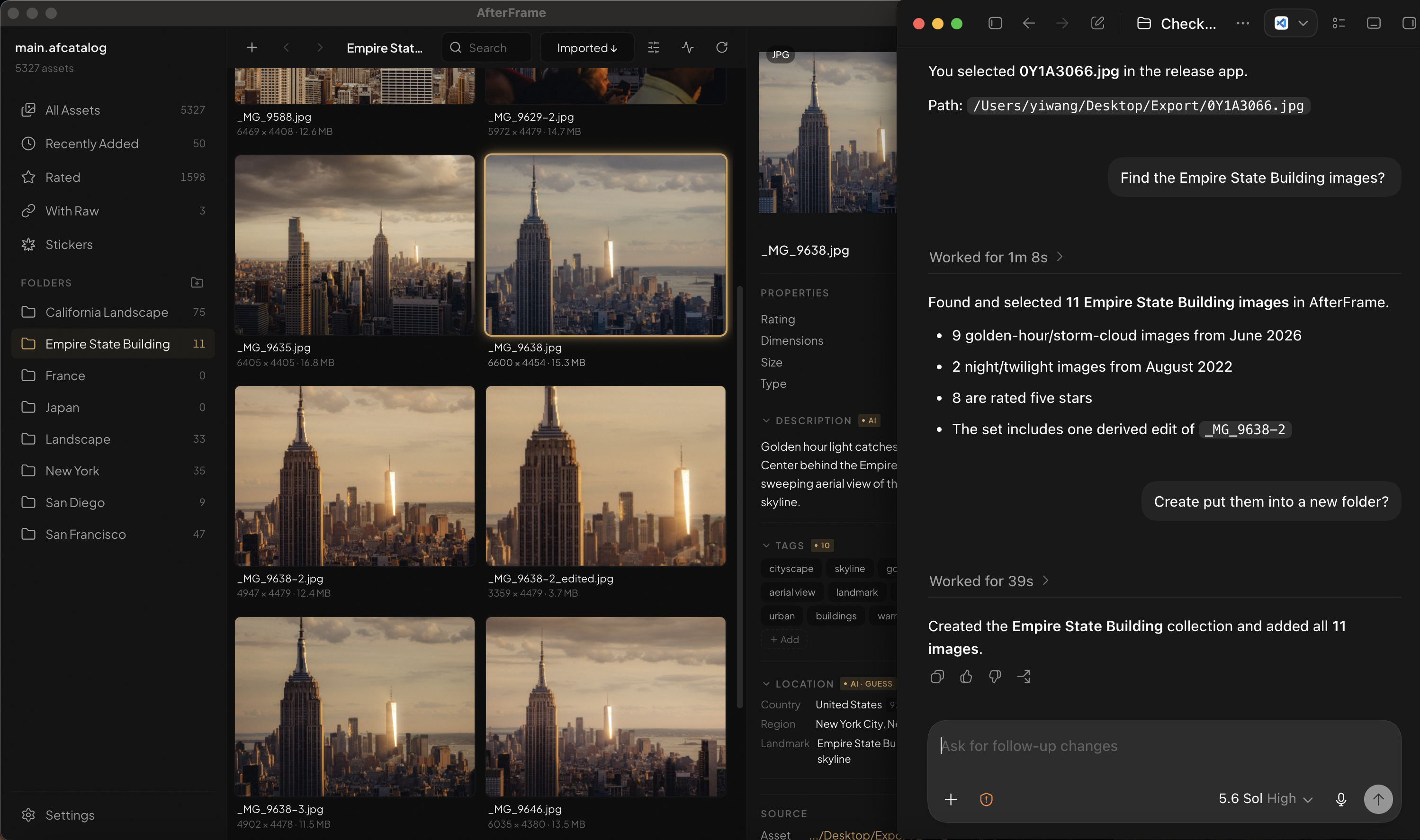This screenshot has width=1420, height=840.
Task: Open the California Landscape folder
Action: (113, 312)
